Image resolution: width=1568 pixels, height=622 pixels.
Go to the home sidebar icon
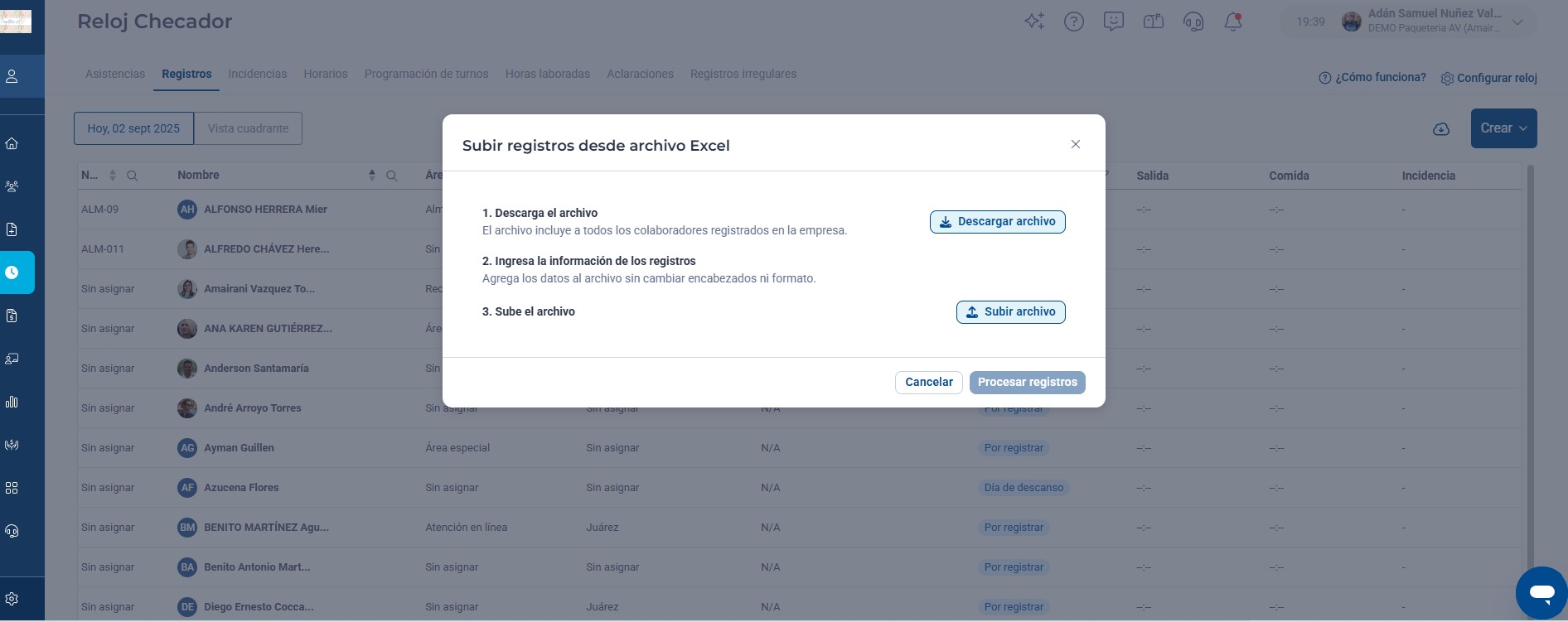(12, 143)
